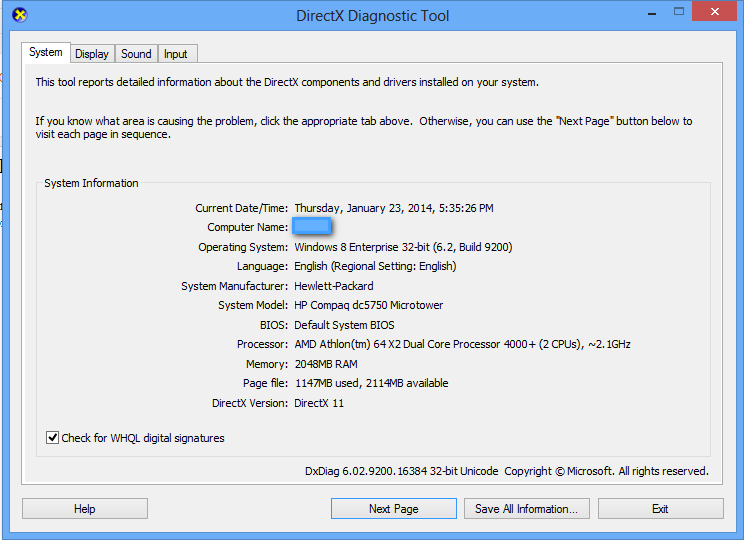Select the date text 'Thursday, January 23, 2014, 5:35:26 PM'
The height and width of the screenshot is (540, 744).
point(394,208)
